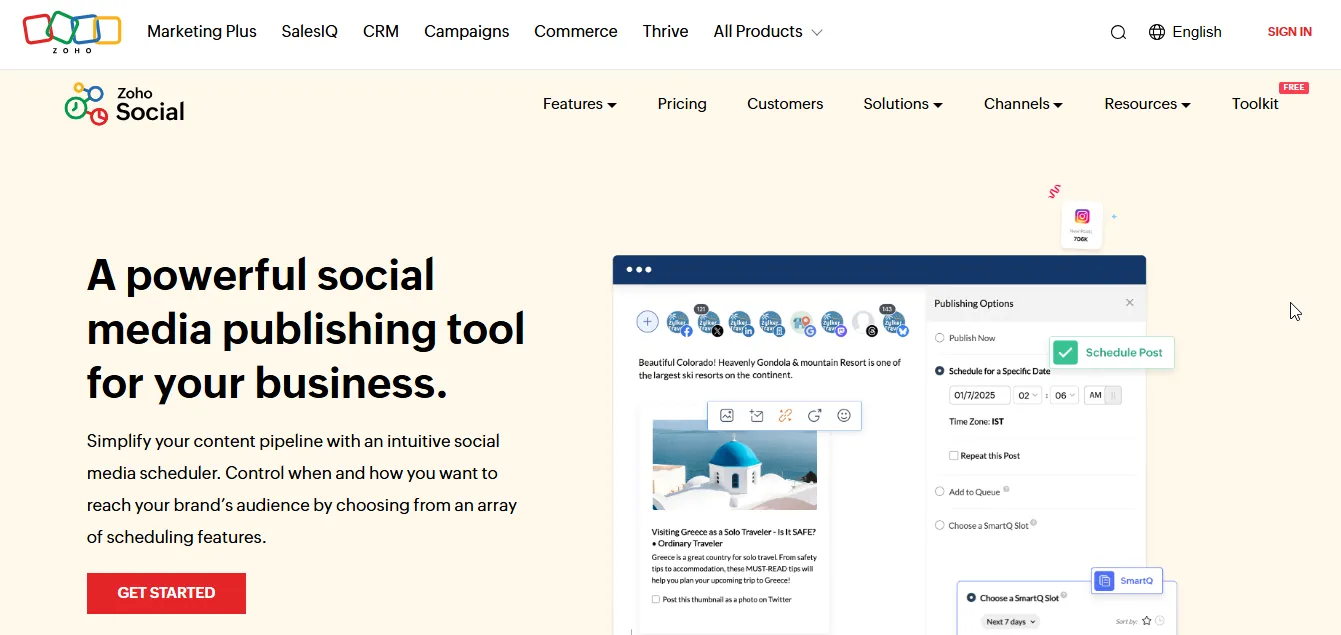Open Commerce from the top menu
This screenshot has width=1341, height=635.
point(576,32)
